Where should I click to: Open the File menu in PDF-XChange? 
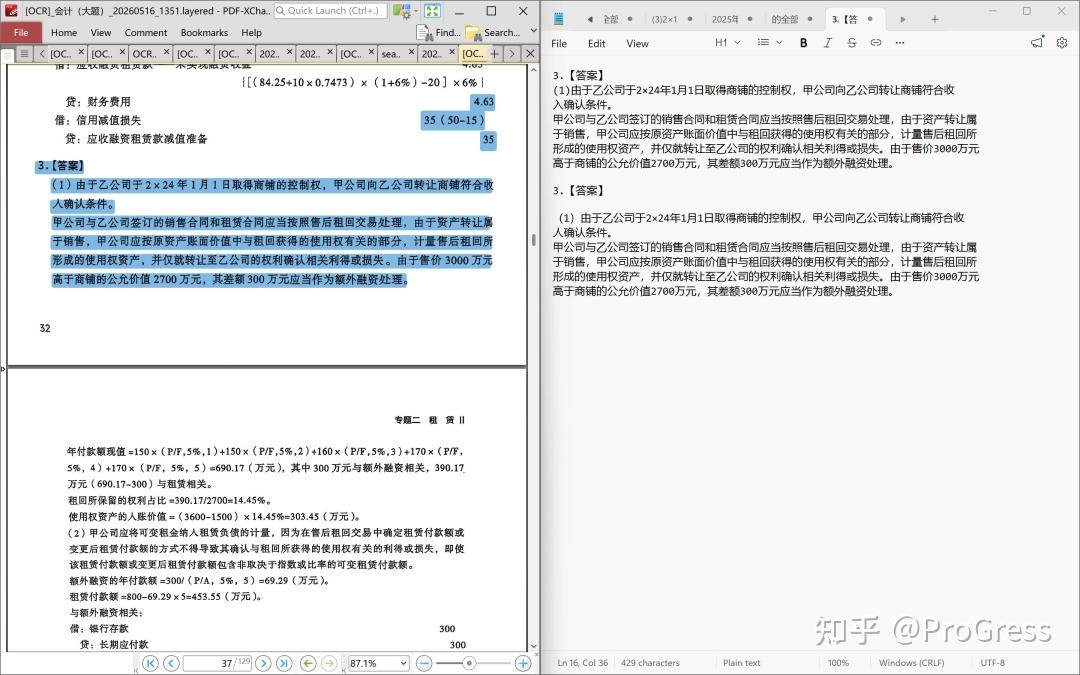(21, 32)
